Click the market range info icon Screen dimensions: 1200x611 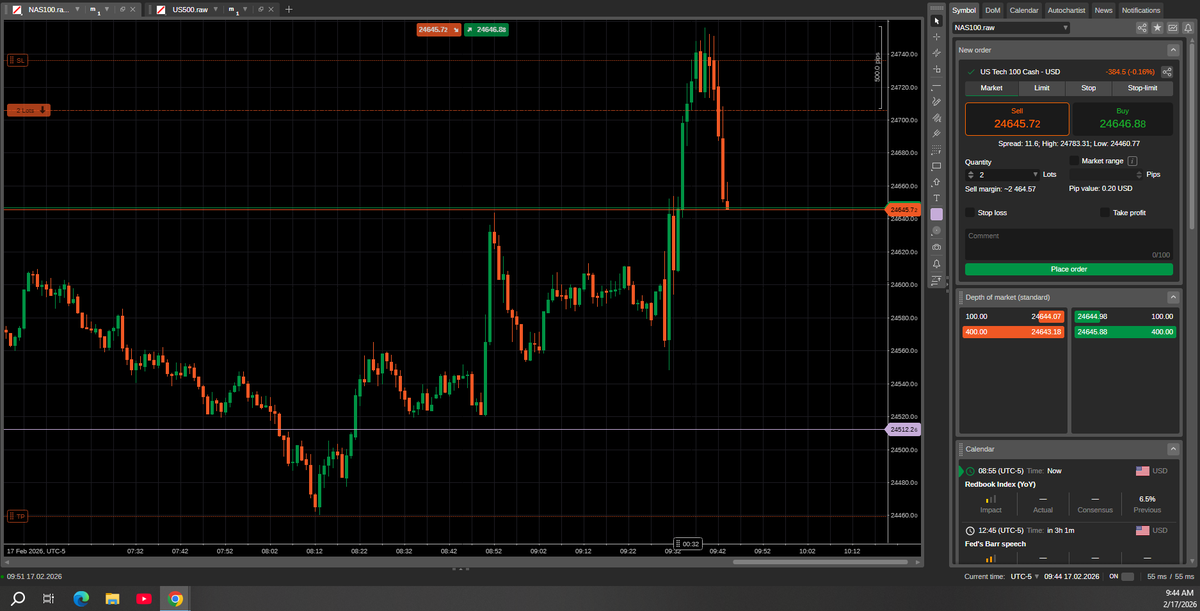(1132, 160)
